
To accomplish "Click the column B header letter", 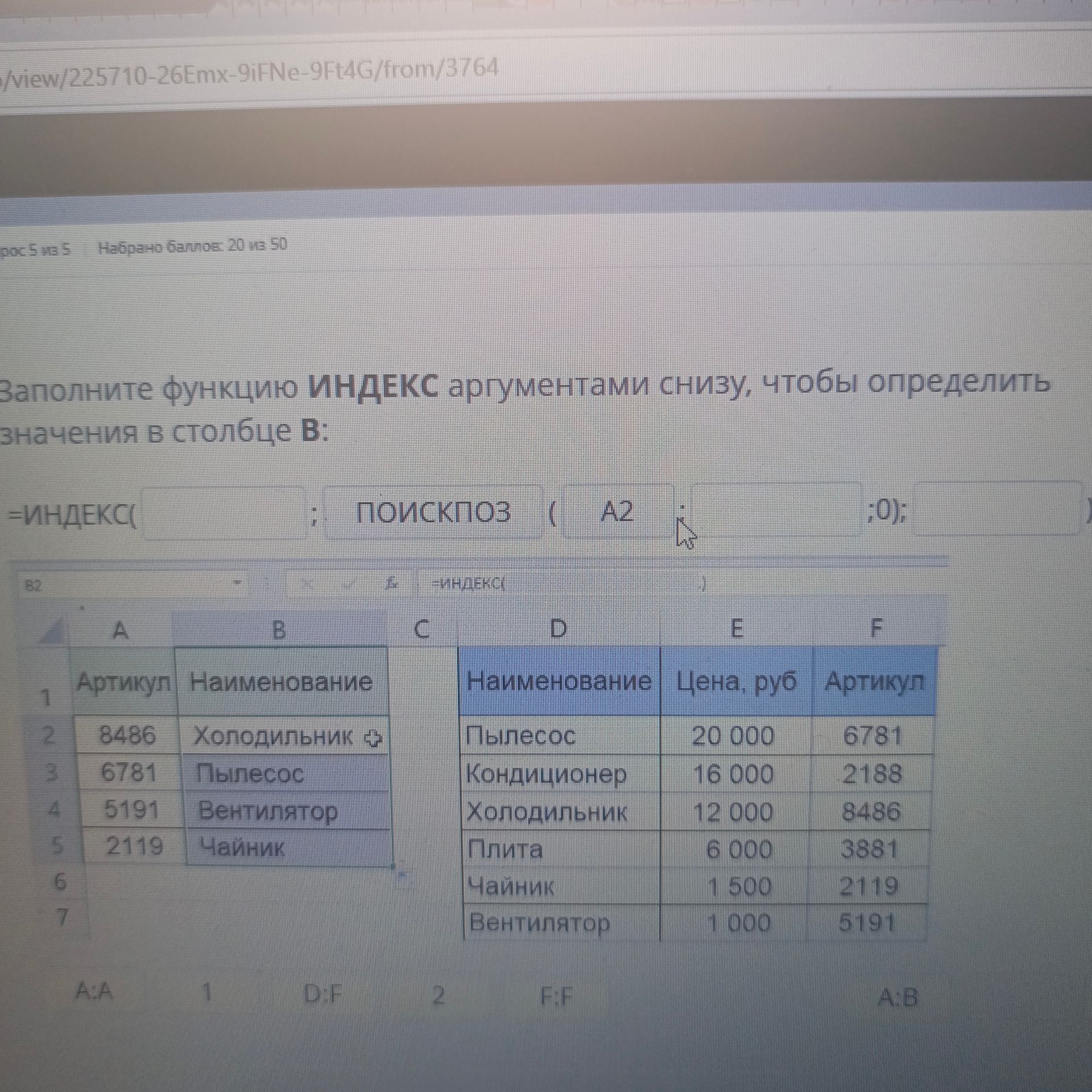I will (x=279, y=630).
